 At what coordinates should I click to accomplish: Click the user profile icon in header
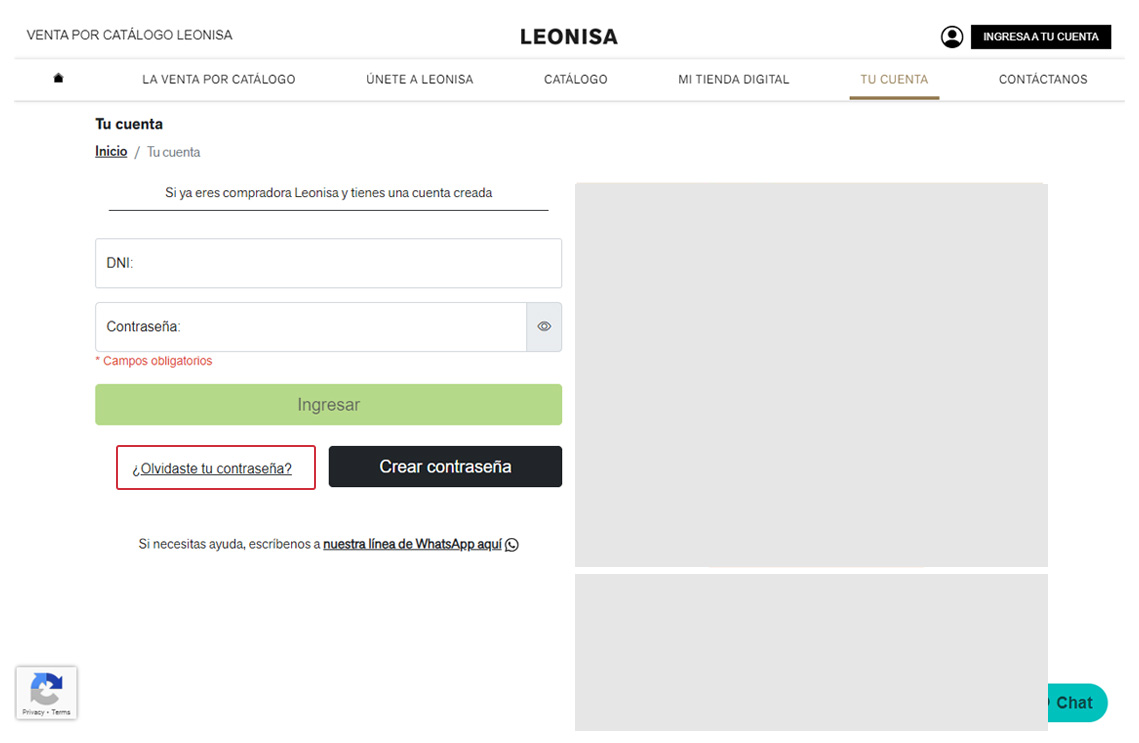tap(951, 37)
